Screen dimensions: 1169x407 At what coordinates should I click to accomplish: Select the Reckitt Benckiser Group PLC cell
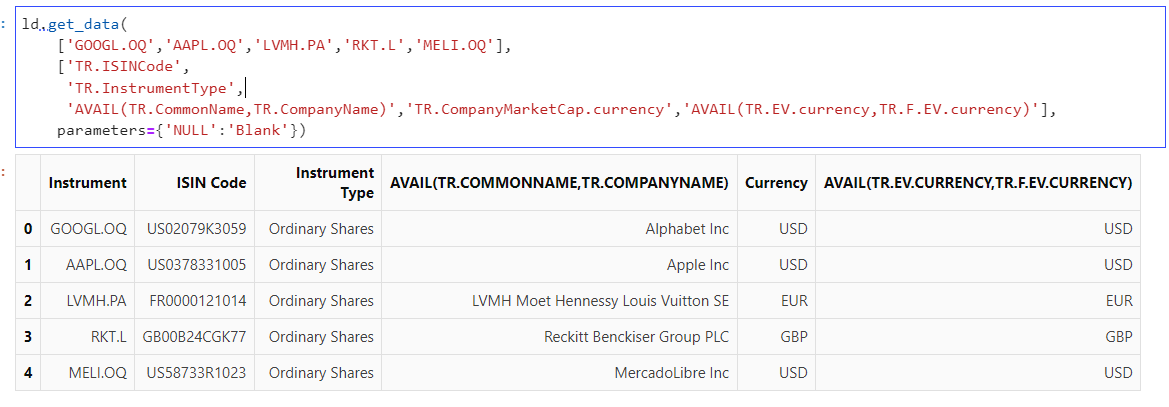(636, 337)
